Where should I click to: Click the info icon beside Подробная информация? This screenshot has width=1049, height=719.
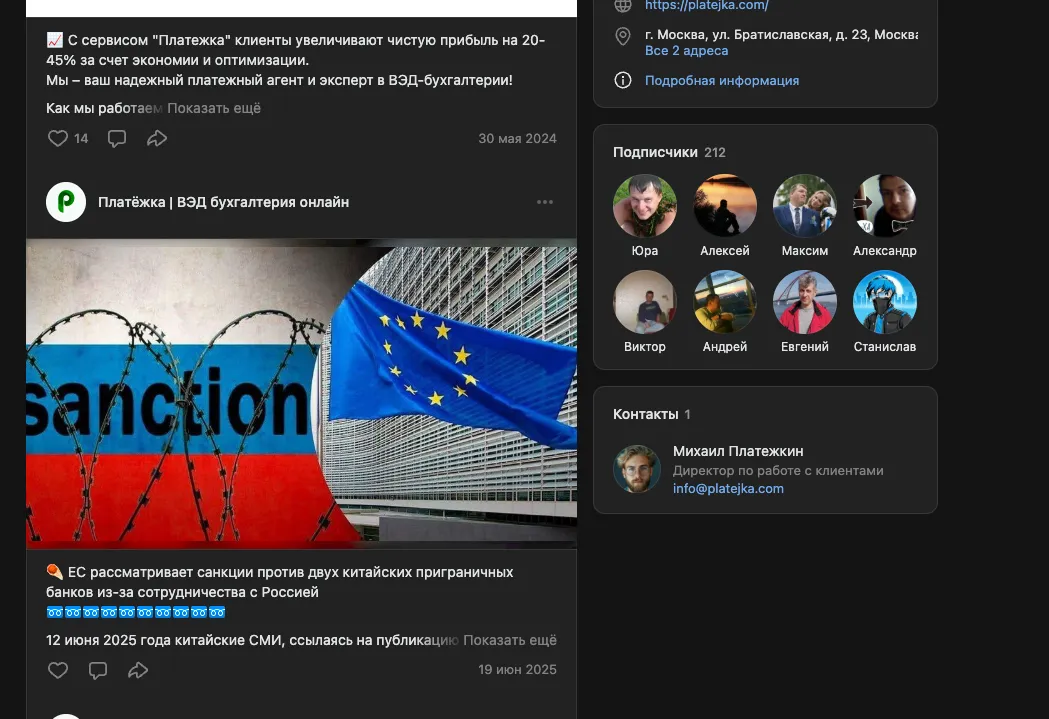click(x=622, y=80)
